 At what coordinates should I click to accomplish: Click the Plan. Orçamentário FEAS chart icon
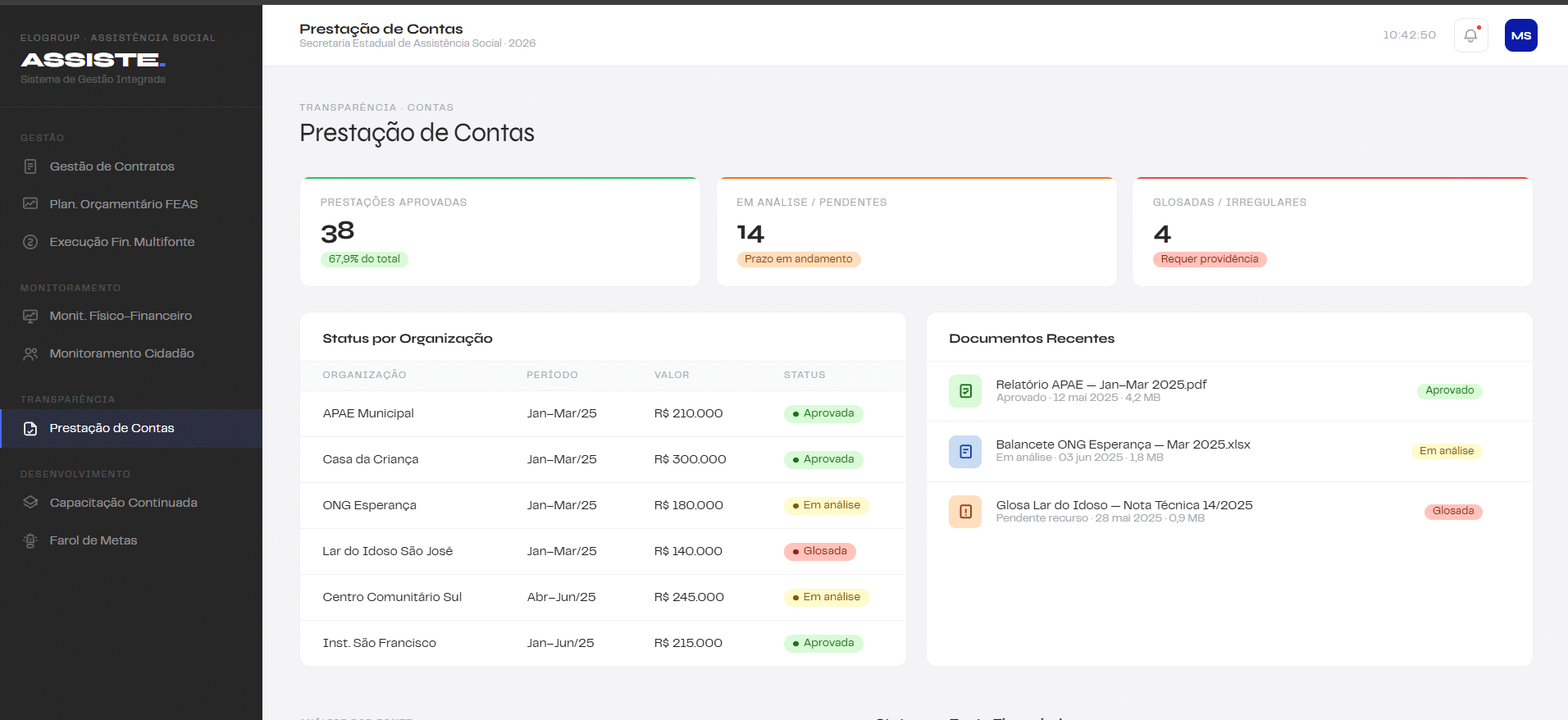click(x=30, y=204)
